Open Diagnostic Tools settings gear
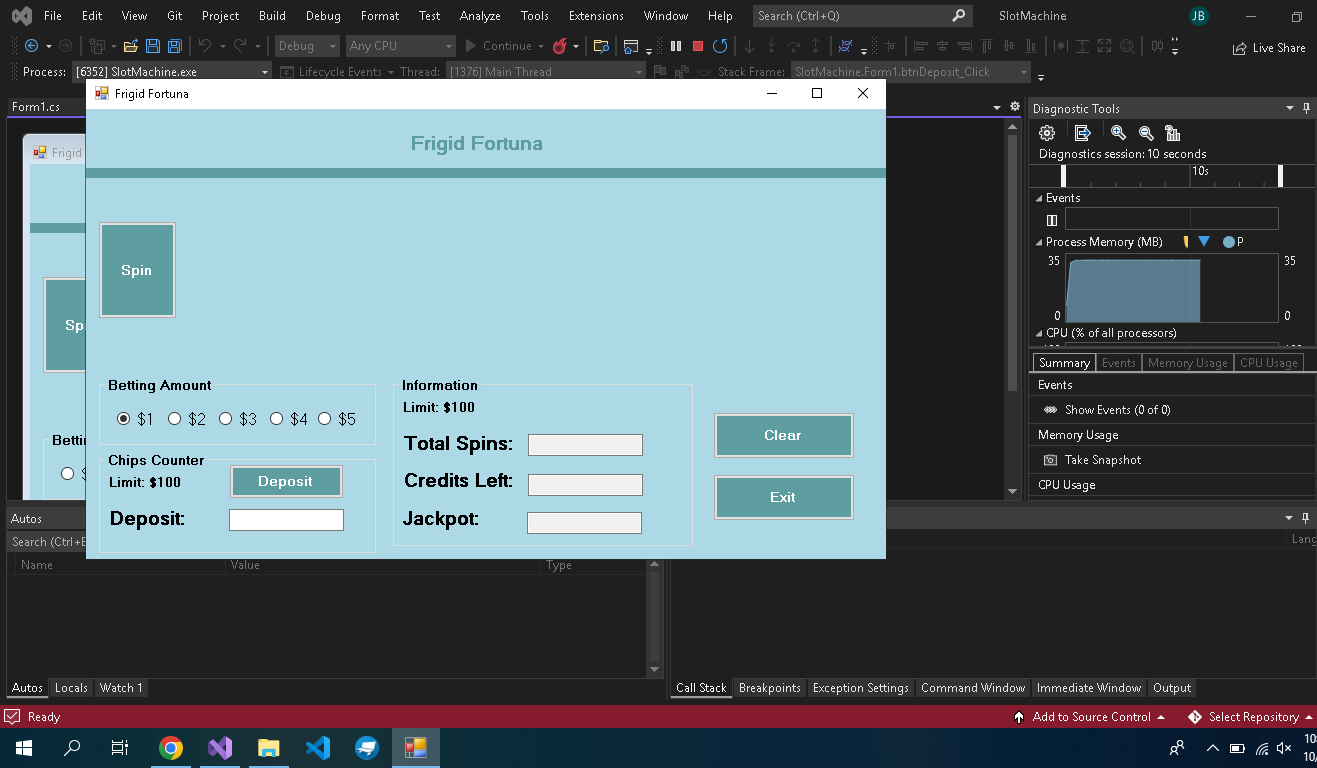Screen dimensions: 1317x768 click(1047, 133)
